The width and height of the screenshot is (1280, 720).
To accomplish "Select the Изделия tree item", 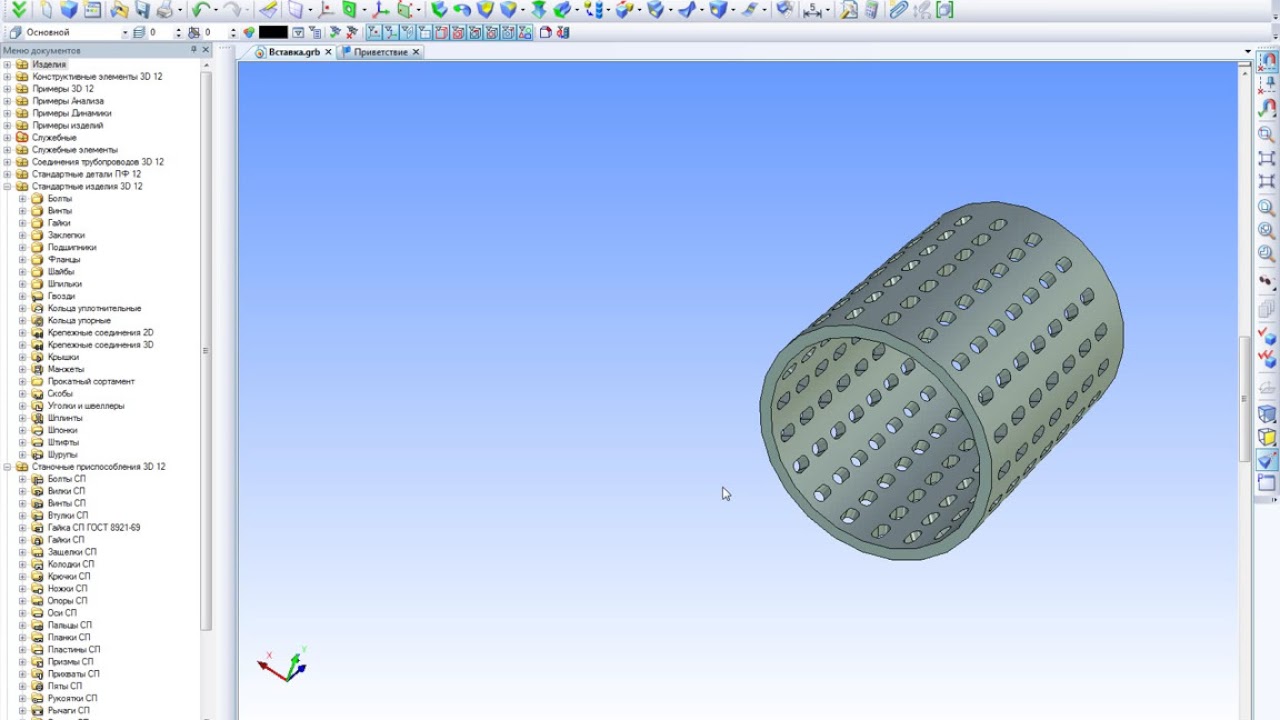I will click(x=48, y=65).
